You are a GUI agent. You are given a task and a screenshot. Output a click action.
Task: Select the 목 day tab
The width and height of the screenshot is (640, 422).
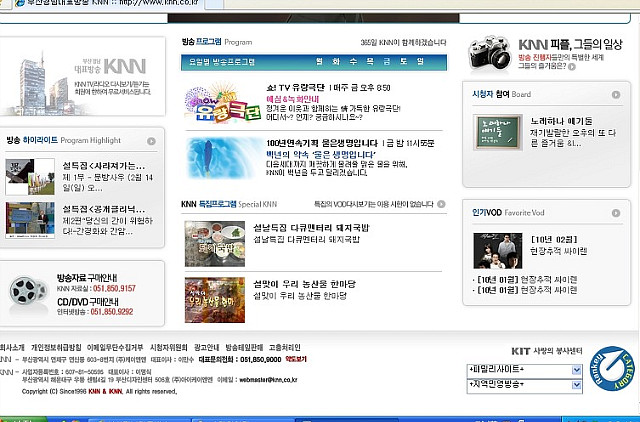(x=370, y=62)
